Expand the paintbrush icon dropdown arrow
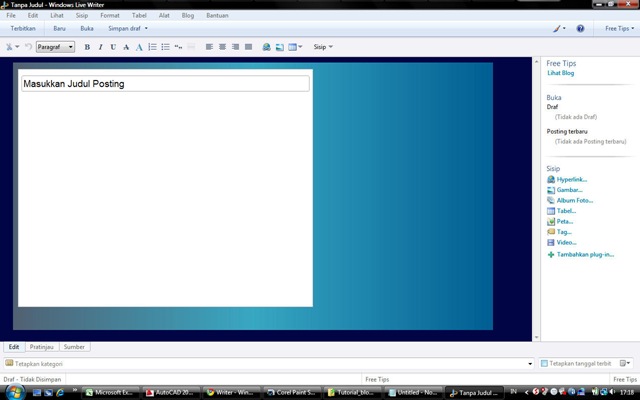This screenshot has height=400, width=640. pos(564,29)
